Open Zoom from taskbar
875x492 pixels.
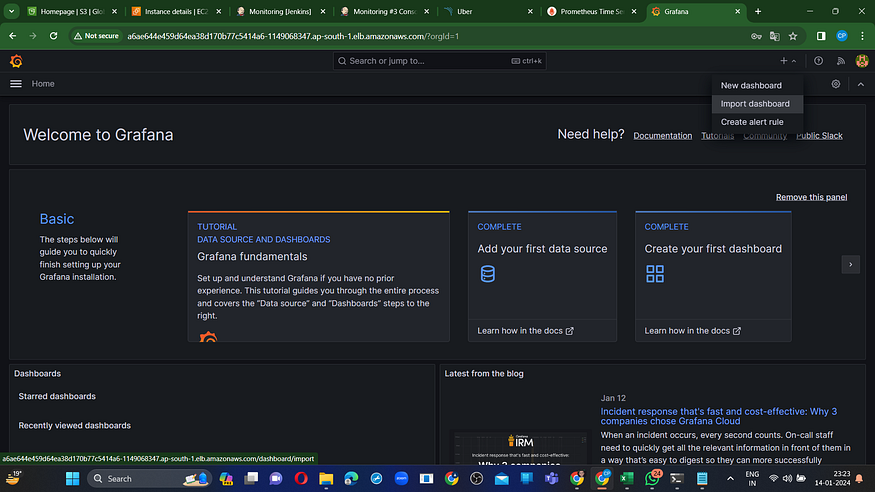[x=401, y=479]
